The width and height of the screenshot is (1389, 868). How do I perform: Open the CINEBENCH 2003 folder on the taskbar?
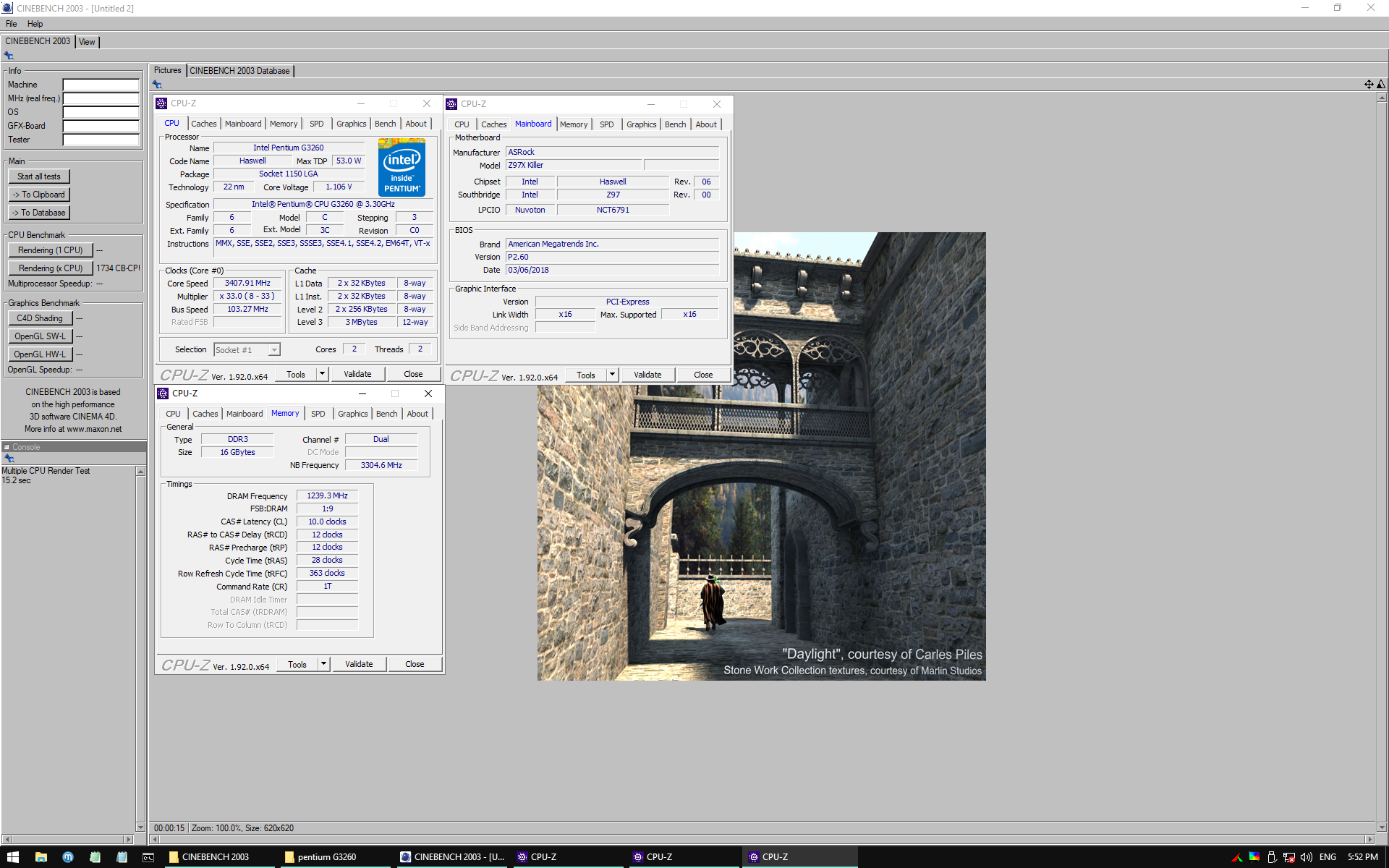[221, 857]
